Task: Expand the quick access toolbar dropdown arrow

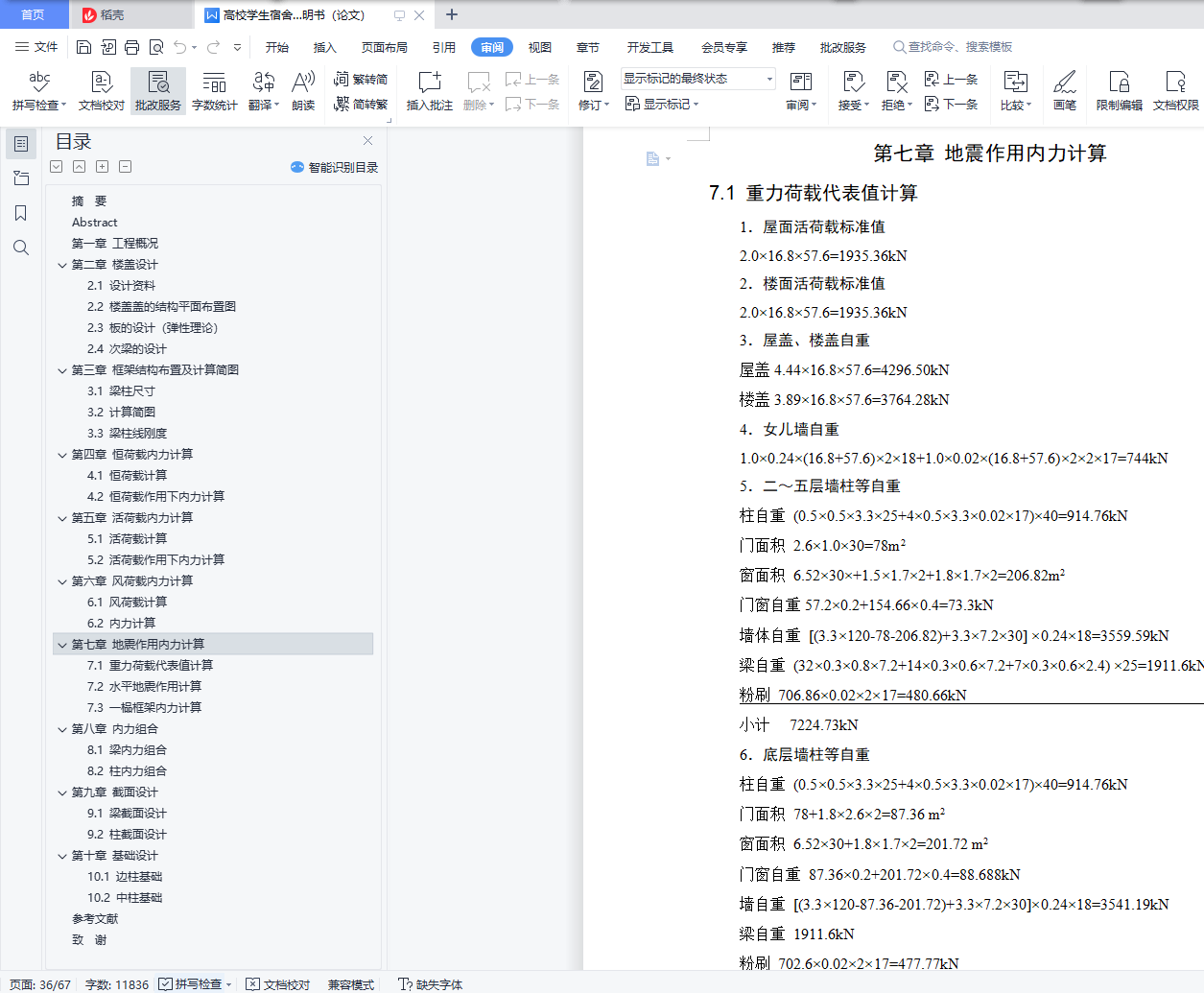Action: coord(237,47)
